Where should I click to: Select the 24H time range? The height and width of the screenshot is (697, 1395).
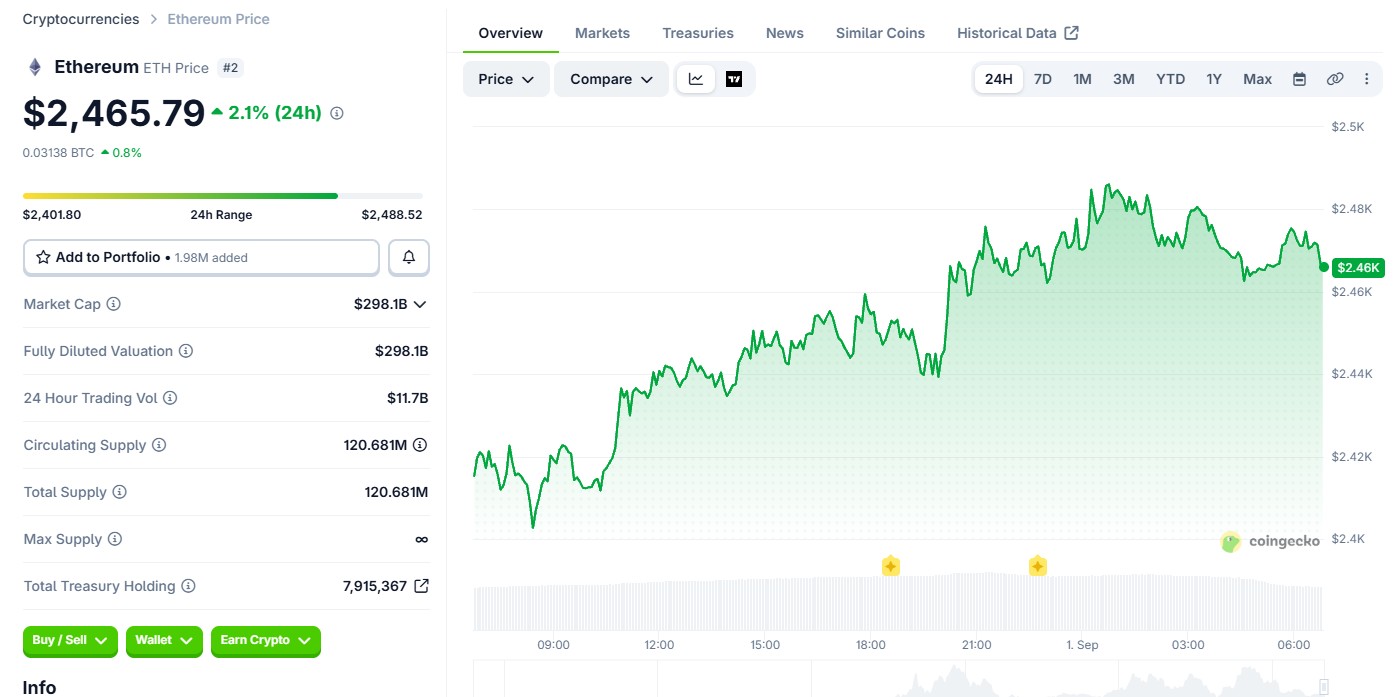(x=998, y=79)
